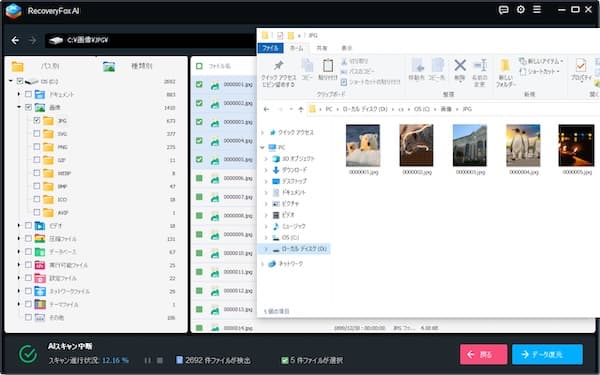Click the forward arrow in RecoveryFox path bar
The width and height of the screenshot is (600, 375).
point(33,40)
